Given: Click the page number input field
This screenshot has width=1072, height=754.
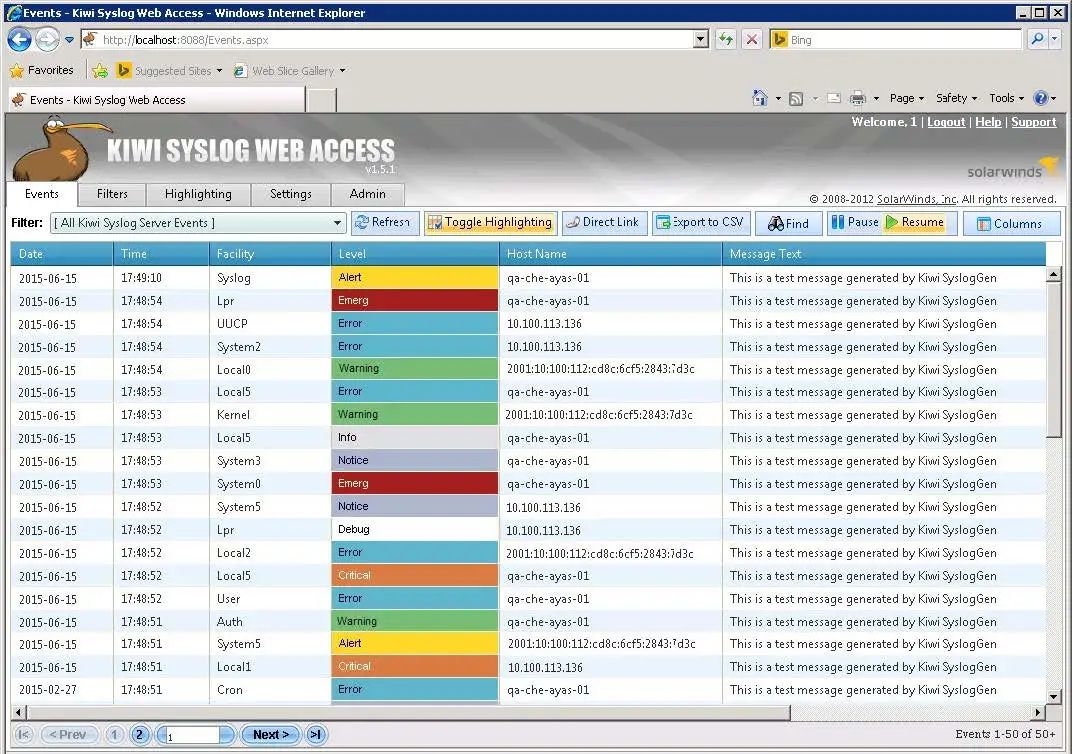Looking at the screenshot, I should [192, 735].
